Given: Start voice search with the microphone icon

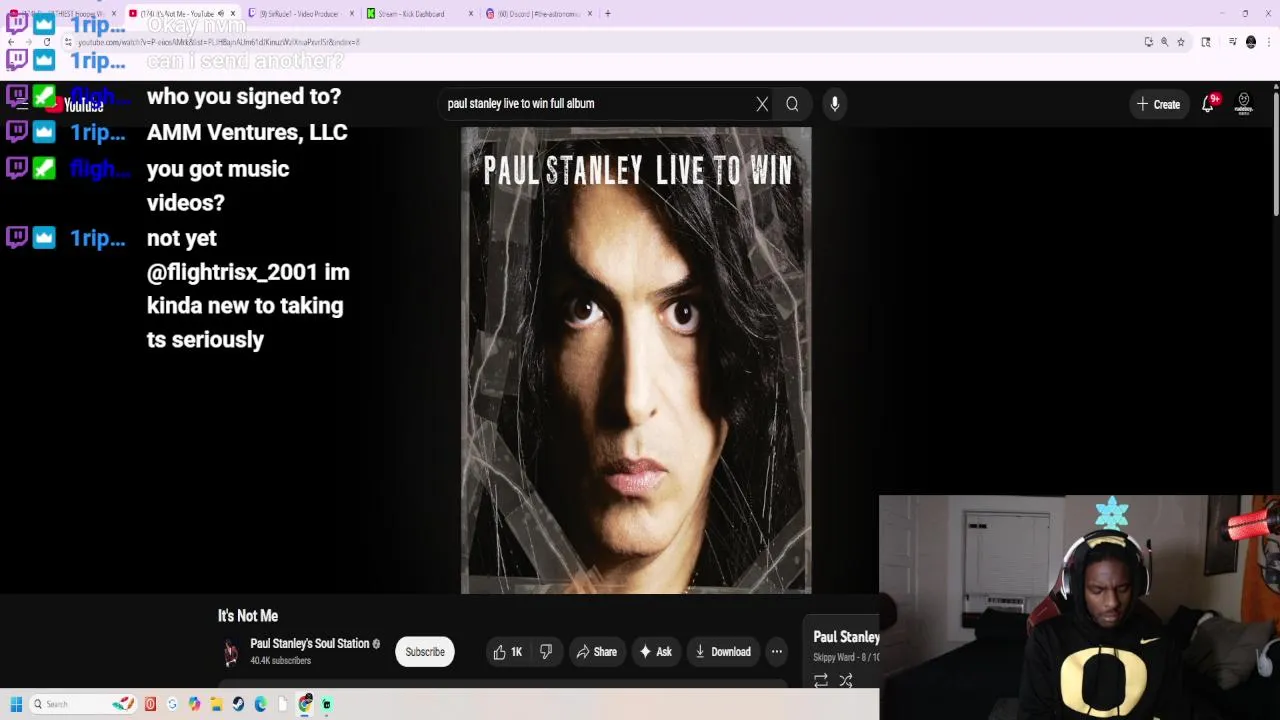Looking at the screenshot, I should (x=835, y=104).
